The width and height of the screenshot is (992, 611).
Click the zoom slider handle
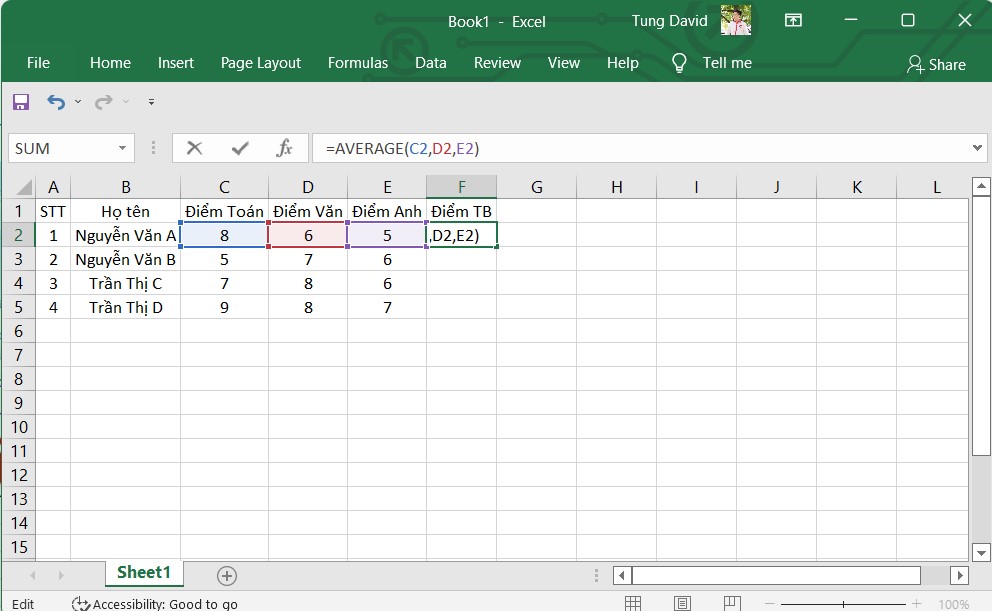843,604
